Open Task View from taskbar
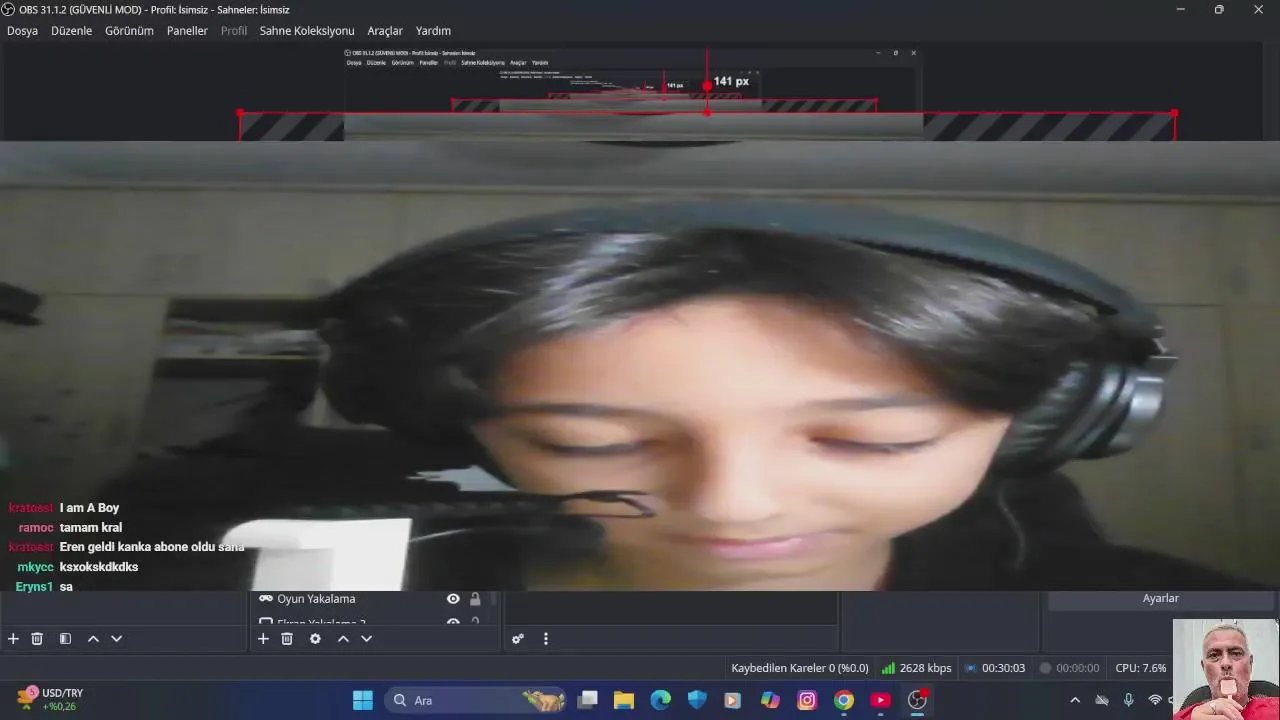This screenshot has width=1280, height=720. 588,700
